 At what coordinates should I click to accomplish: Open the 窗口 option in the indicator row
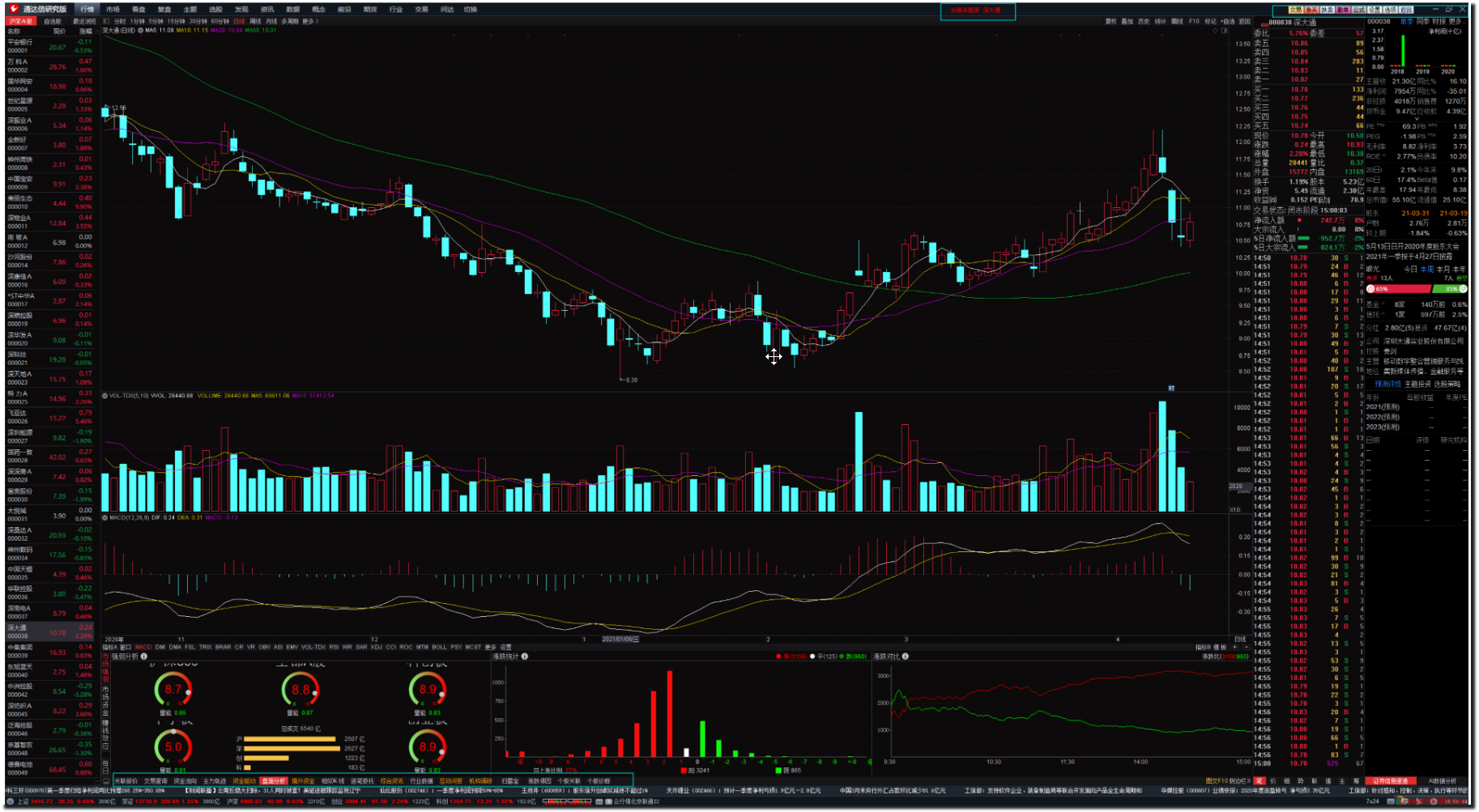(x=126, y=648)
